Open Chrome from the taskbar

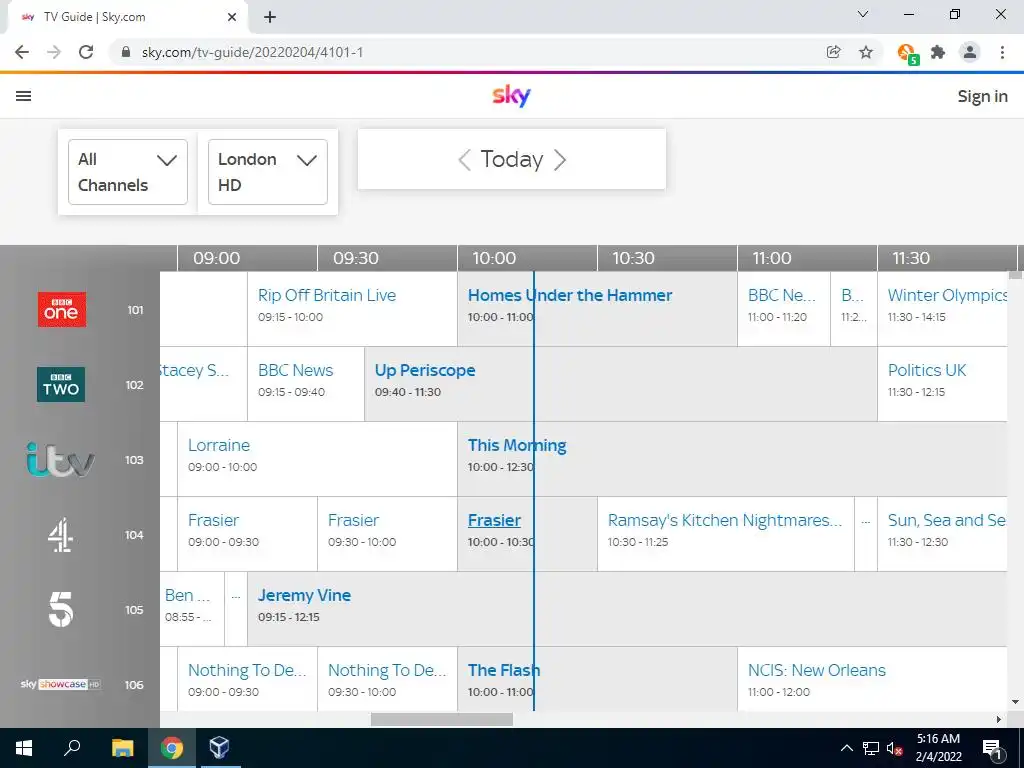tap(172, 748)
